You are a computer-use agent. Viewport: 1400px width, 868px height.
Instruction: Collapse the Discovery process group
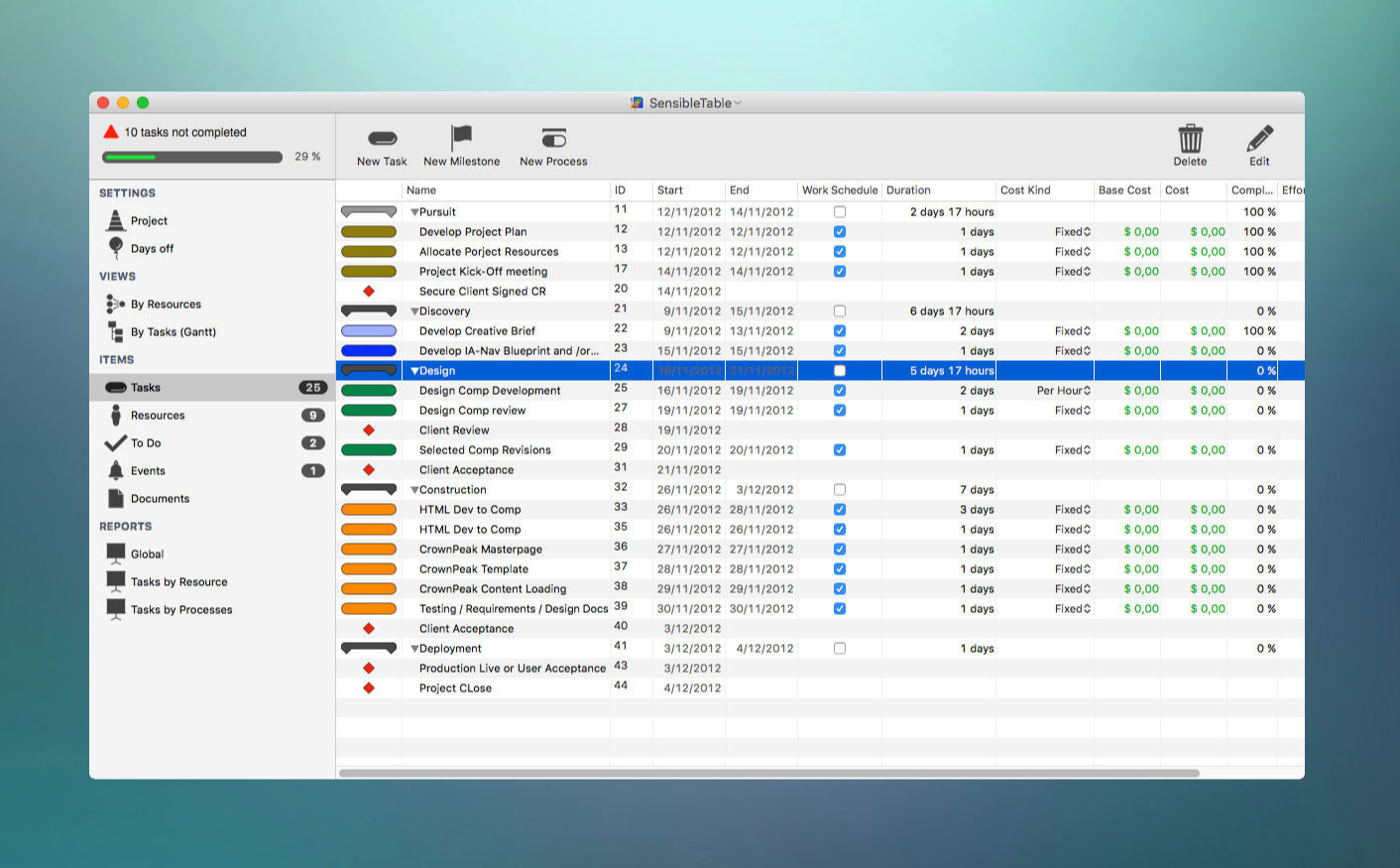click(414, 311)
